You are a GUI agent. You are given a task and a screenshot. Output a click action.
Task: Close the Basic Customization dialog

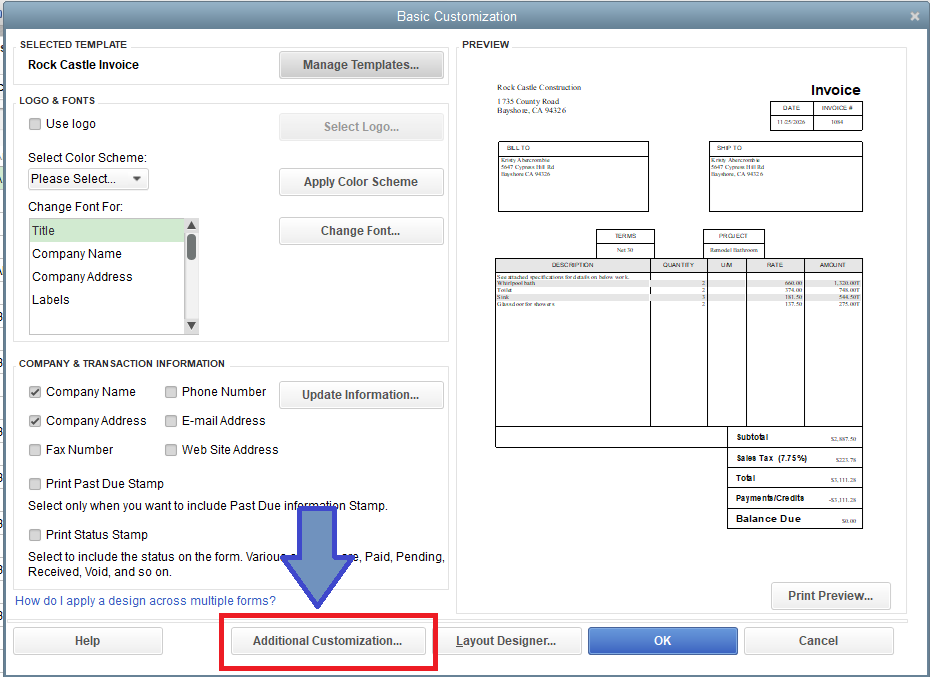pos(915,17)
